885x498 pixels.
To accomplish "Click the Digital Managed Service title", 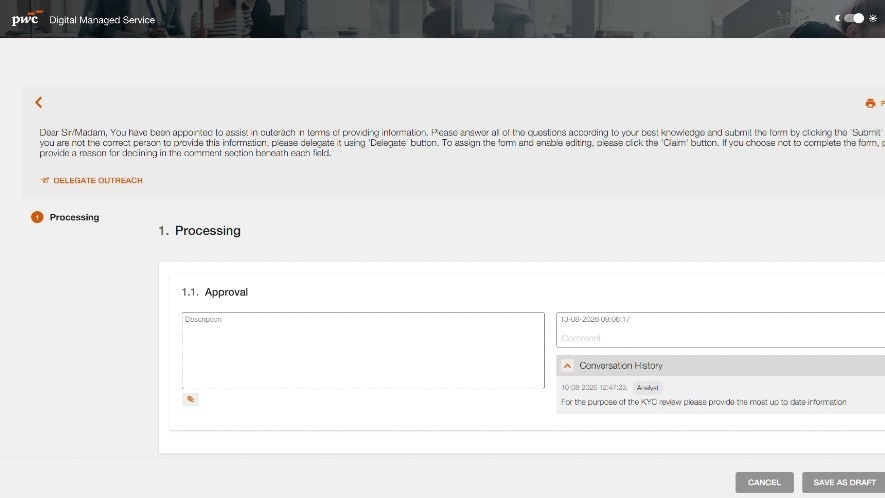I will pyautogui.click(x=102, y=20).
